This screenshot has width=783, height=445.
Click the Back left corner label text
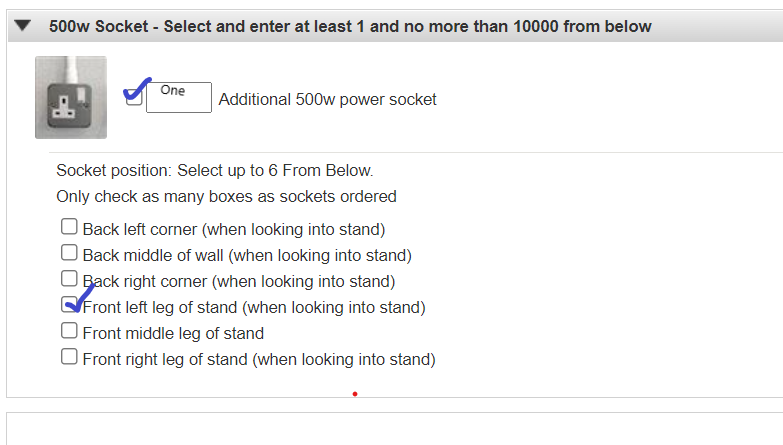point(234,229)
